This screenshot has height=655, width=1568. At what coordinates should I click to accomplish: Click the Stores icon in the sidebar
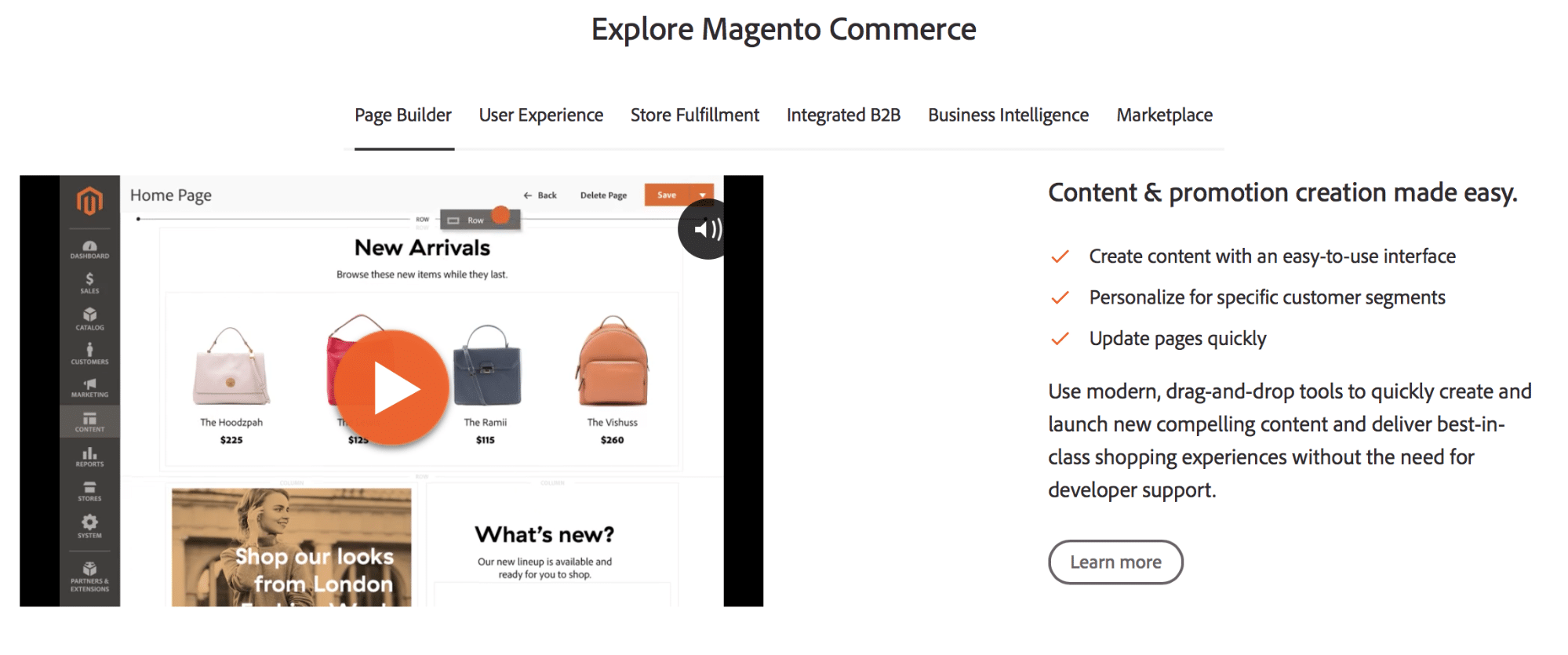[89, 491]
